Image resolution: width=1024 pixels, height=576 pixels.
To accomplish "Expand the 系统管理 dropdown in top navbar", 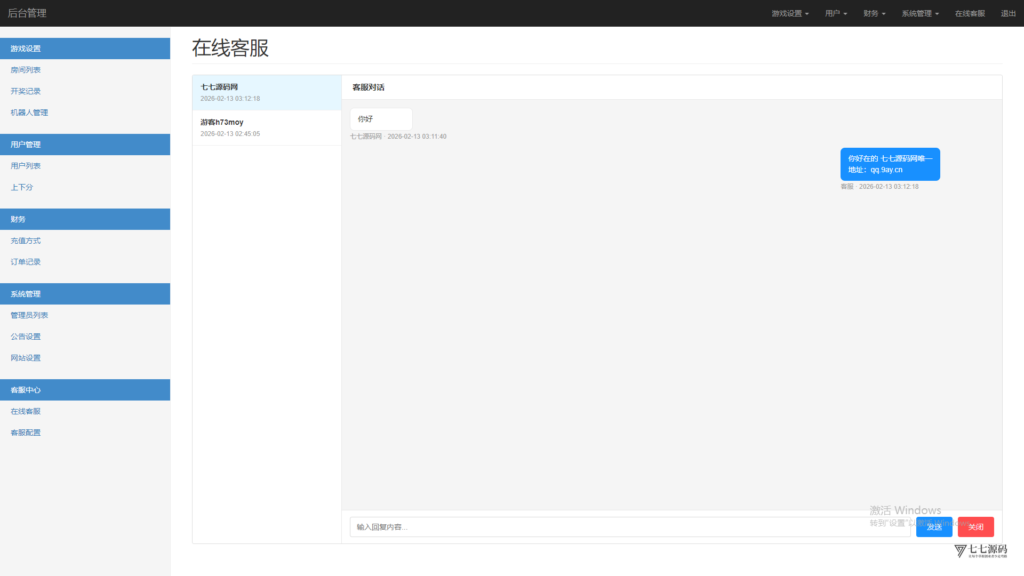I will 920,14.
